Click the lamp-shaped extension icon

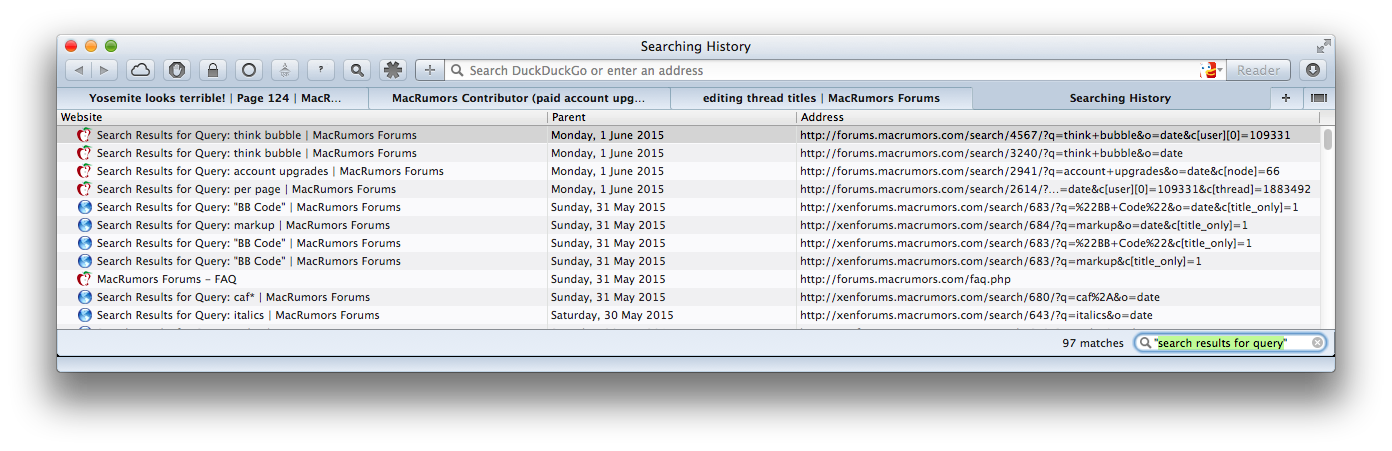click(x=285, y=70)
